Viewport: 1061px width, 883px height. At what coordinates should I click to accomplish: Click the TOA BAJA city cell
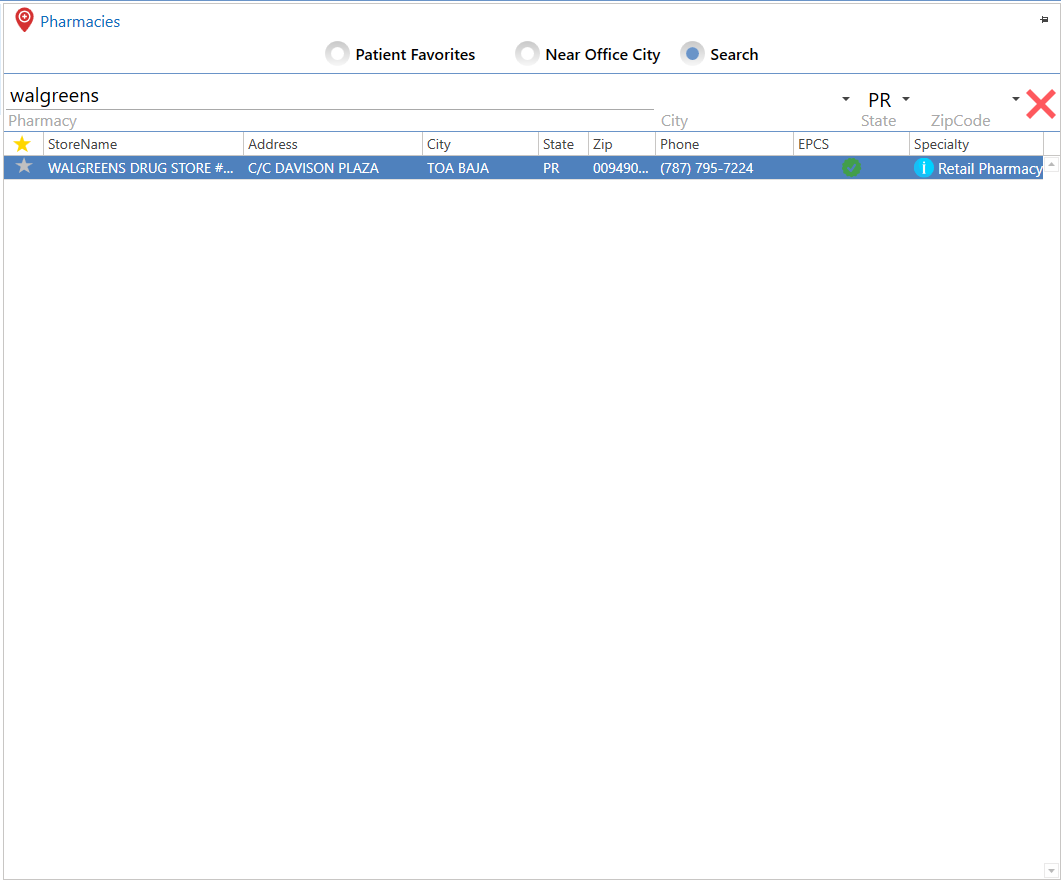pos(457,168)
